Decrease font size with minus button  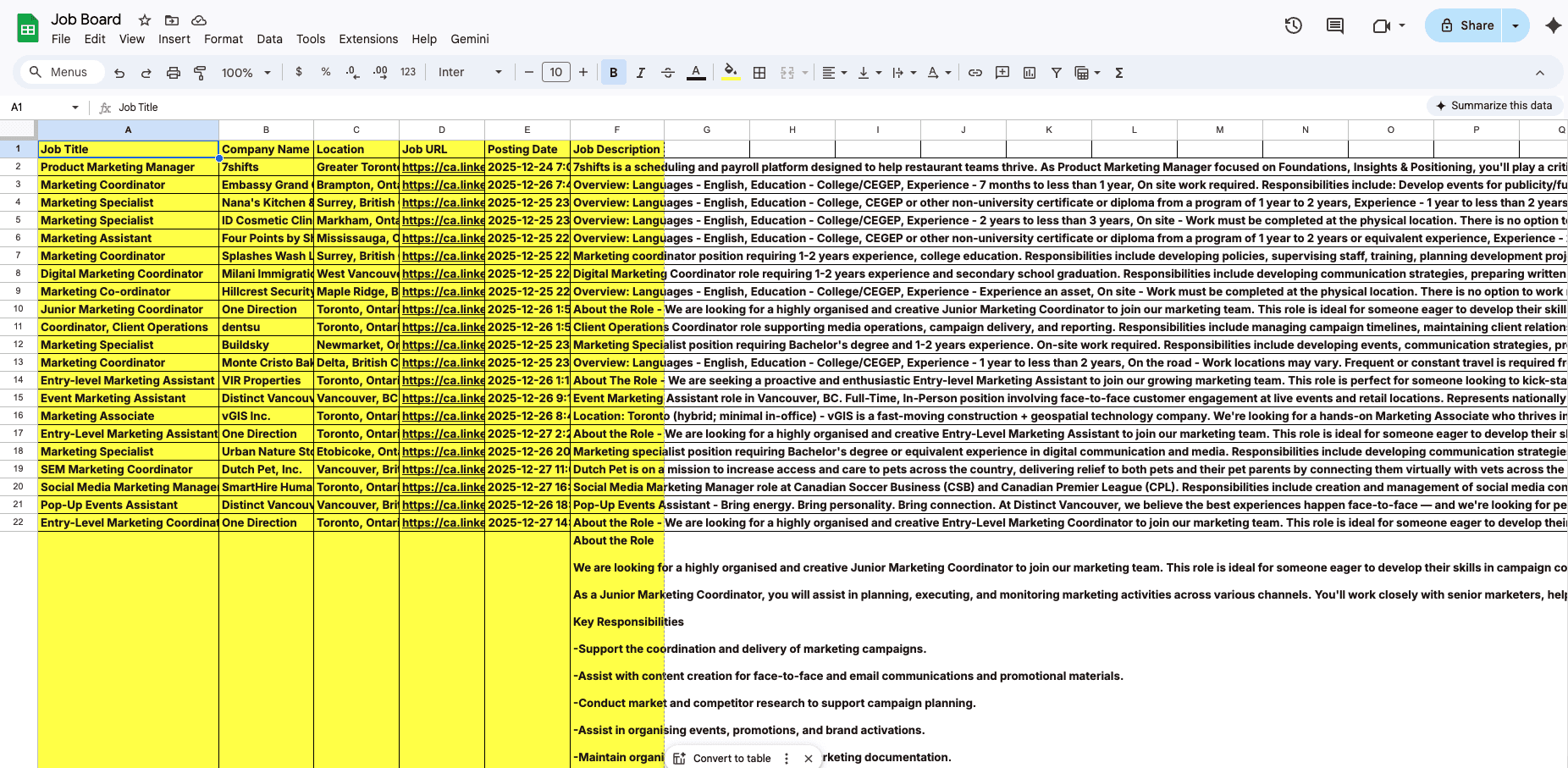tap(529, 73)
